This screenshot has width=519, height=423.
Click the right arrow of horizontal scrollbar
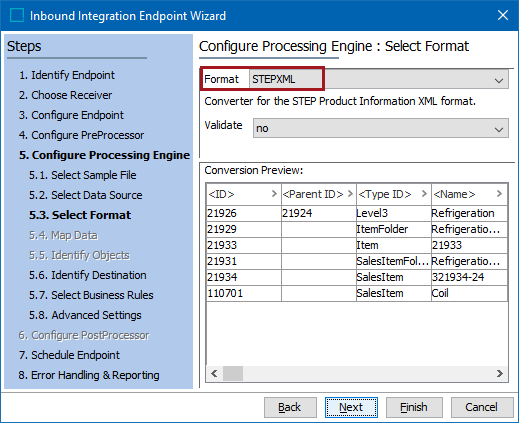point(500,373)
